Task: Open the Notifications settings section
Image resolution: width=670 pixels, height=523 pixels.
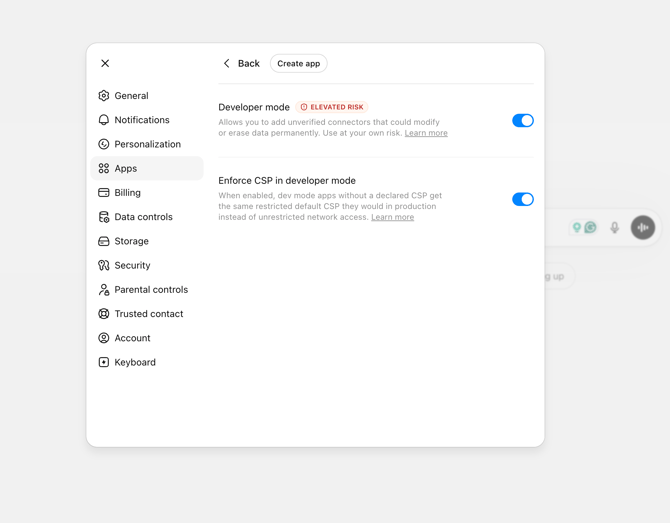Action: tap(147, 120)
